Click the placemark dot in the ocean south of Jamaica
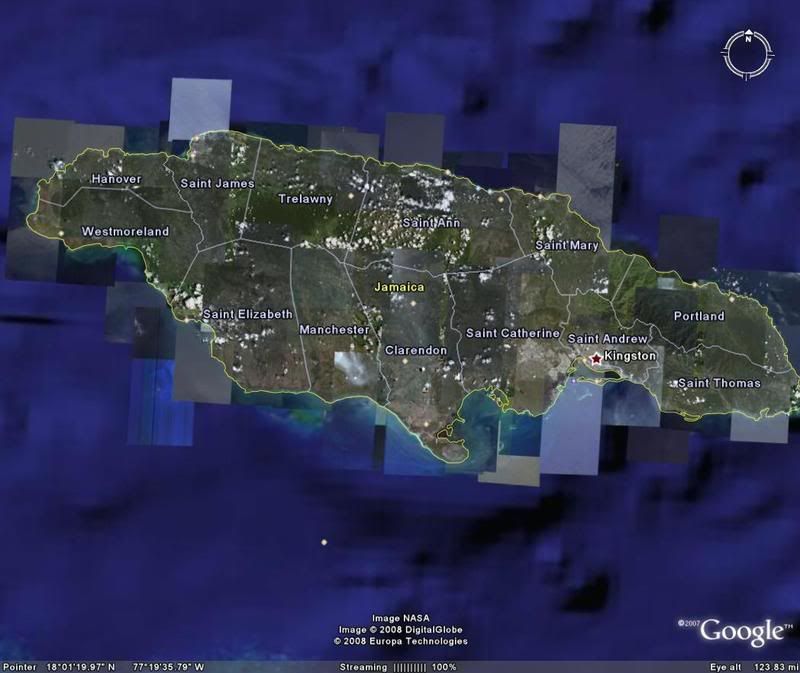Viewport: 800px width, 673px height. coord(324,542)
